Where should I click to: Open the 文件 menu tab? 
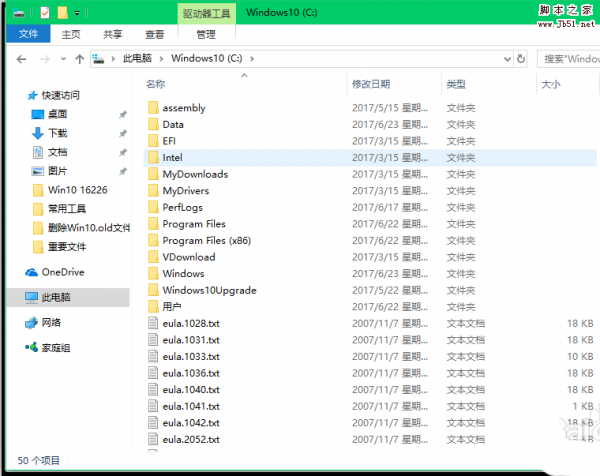pyautogui.click(x=26, y=34)
